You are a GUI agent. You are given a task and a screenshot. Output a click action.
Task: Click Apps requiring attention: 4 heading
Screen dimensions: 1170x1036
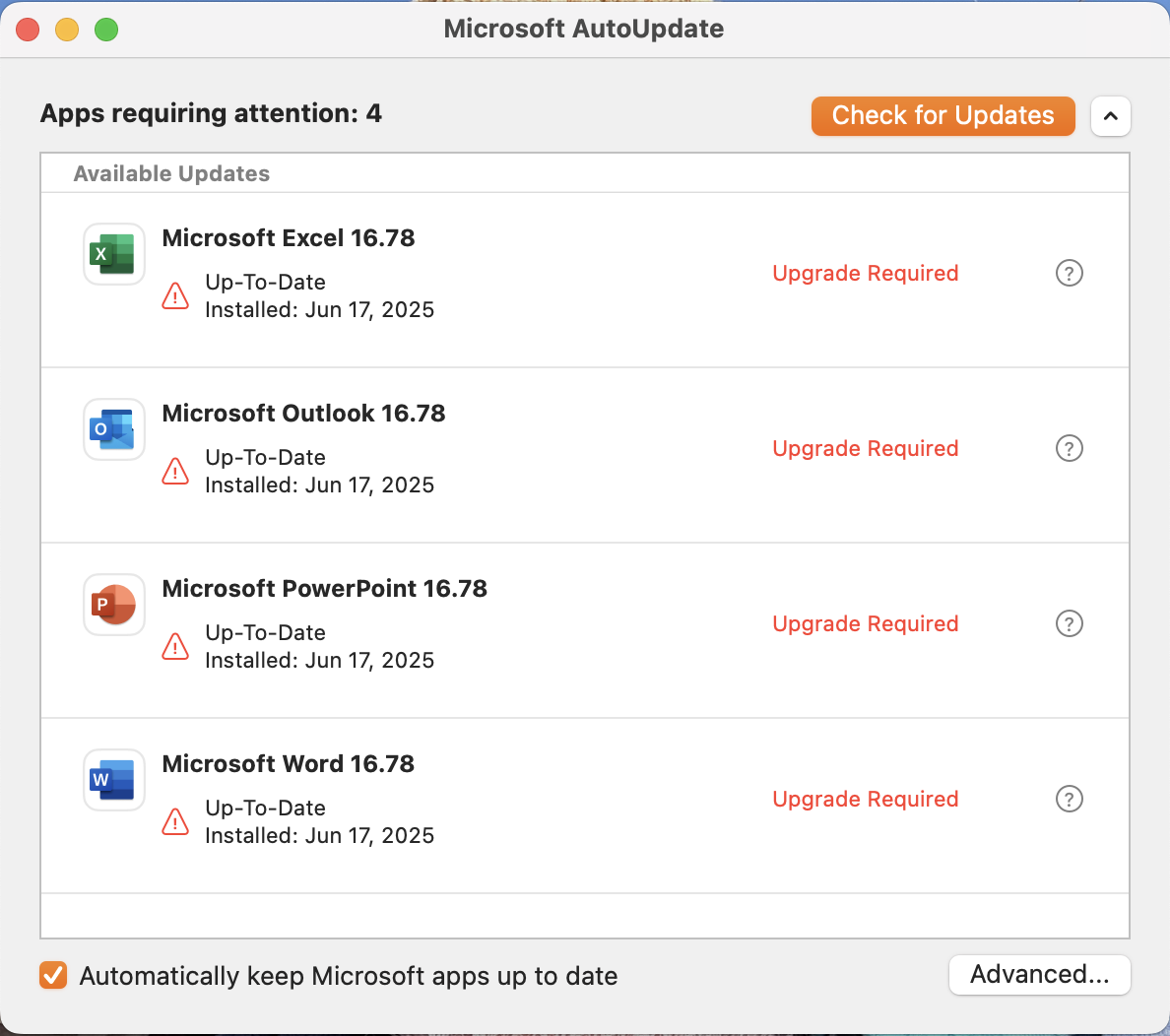[x=211, y=113]
